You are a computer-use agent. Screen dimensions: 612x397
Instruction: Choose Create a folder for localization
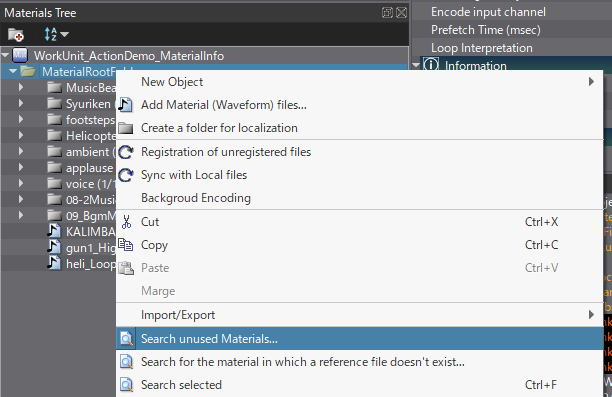[x=359, y=128]
